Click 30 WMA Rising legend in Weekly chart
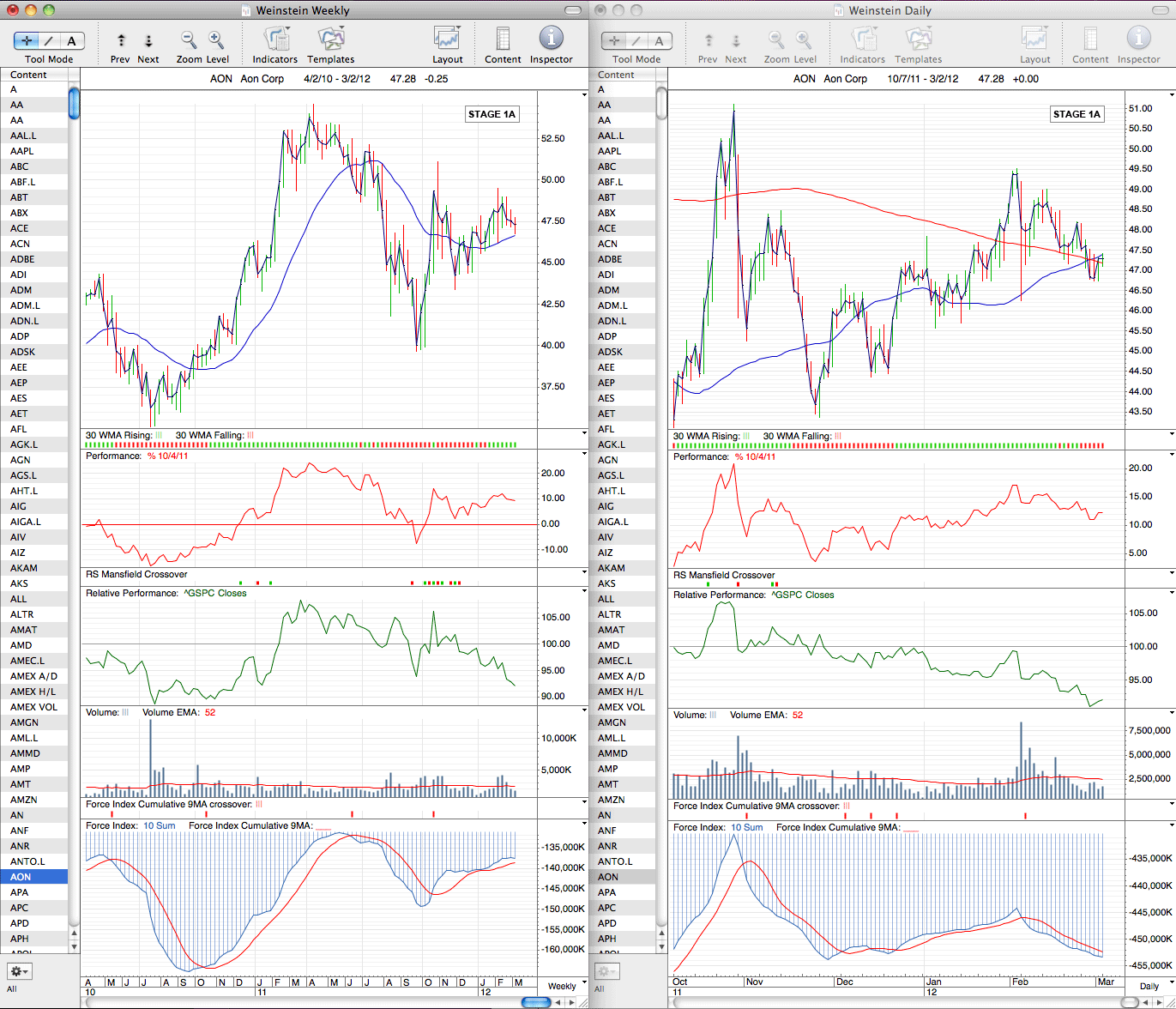The image size is (1176, 1009). pos(124,435)
